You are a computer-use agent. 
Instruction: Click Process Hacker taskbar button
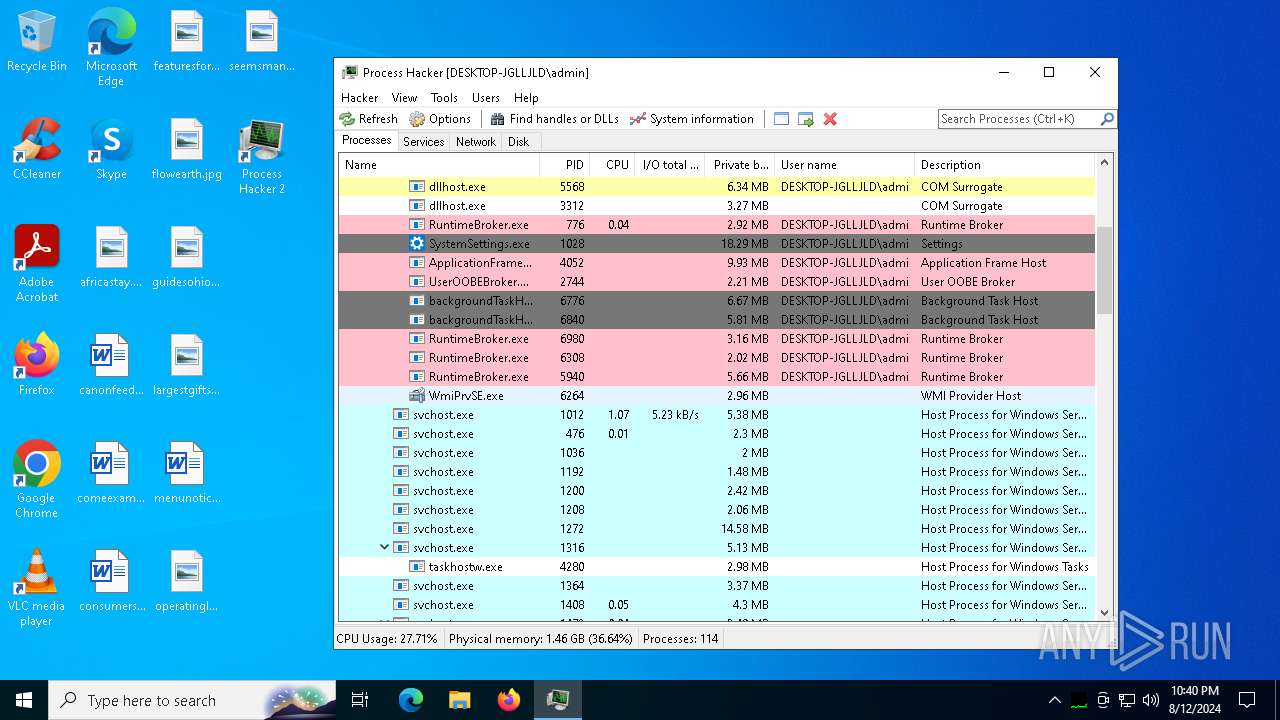coord(557,700)
